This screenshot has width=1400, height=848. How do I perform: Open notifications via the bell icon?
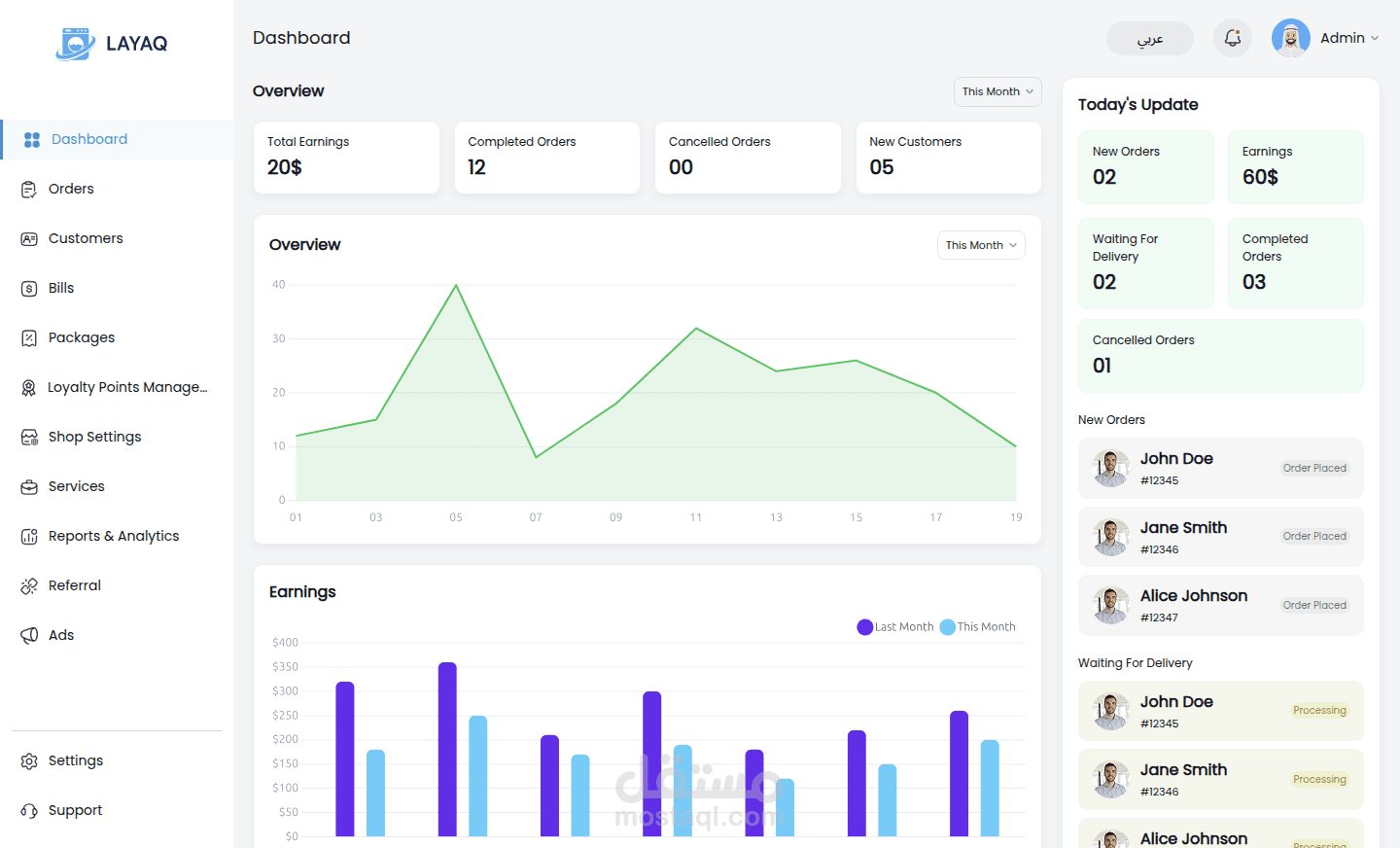1233,39
